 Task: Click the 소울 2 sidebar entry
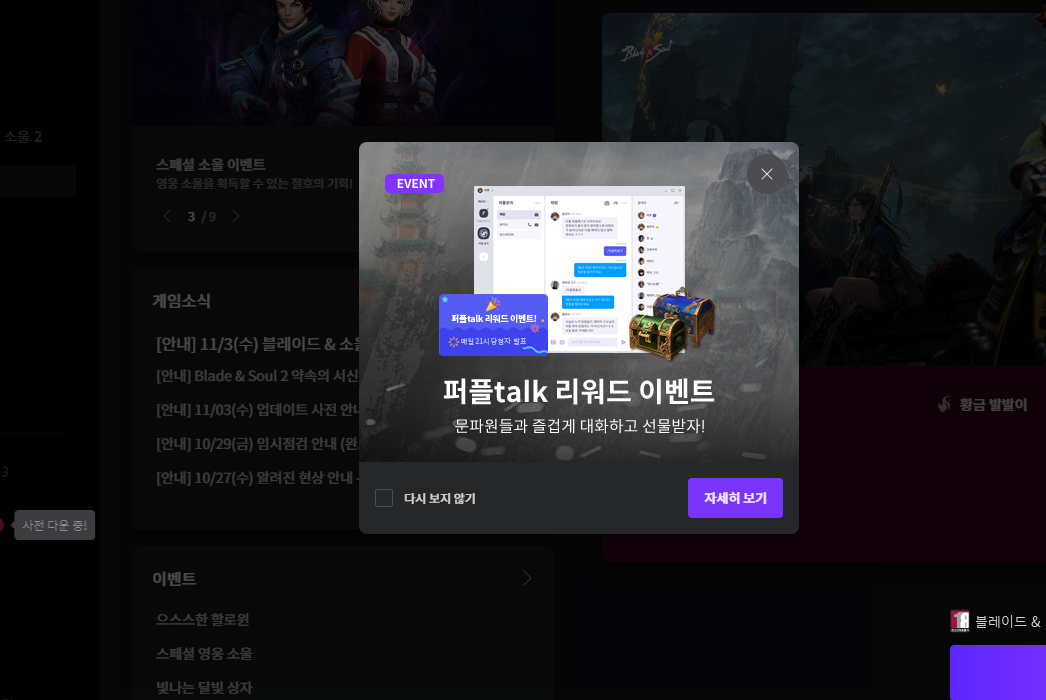point(23,137)
